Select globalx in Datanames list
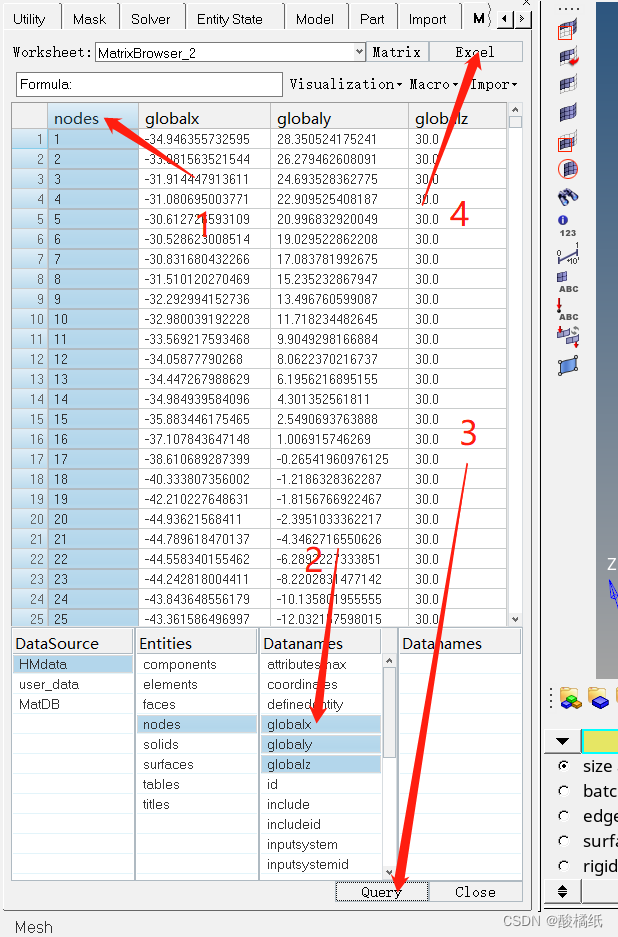Viewport: 618px width, 937px height. 320,724
